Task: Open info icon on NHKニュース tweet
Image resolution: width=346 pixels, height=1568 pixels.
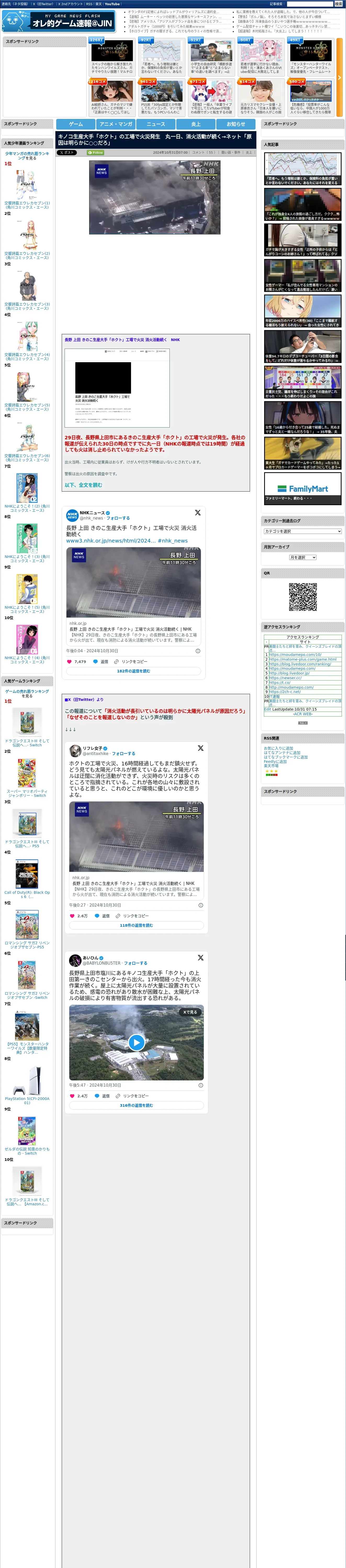Action: 198,651
